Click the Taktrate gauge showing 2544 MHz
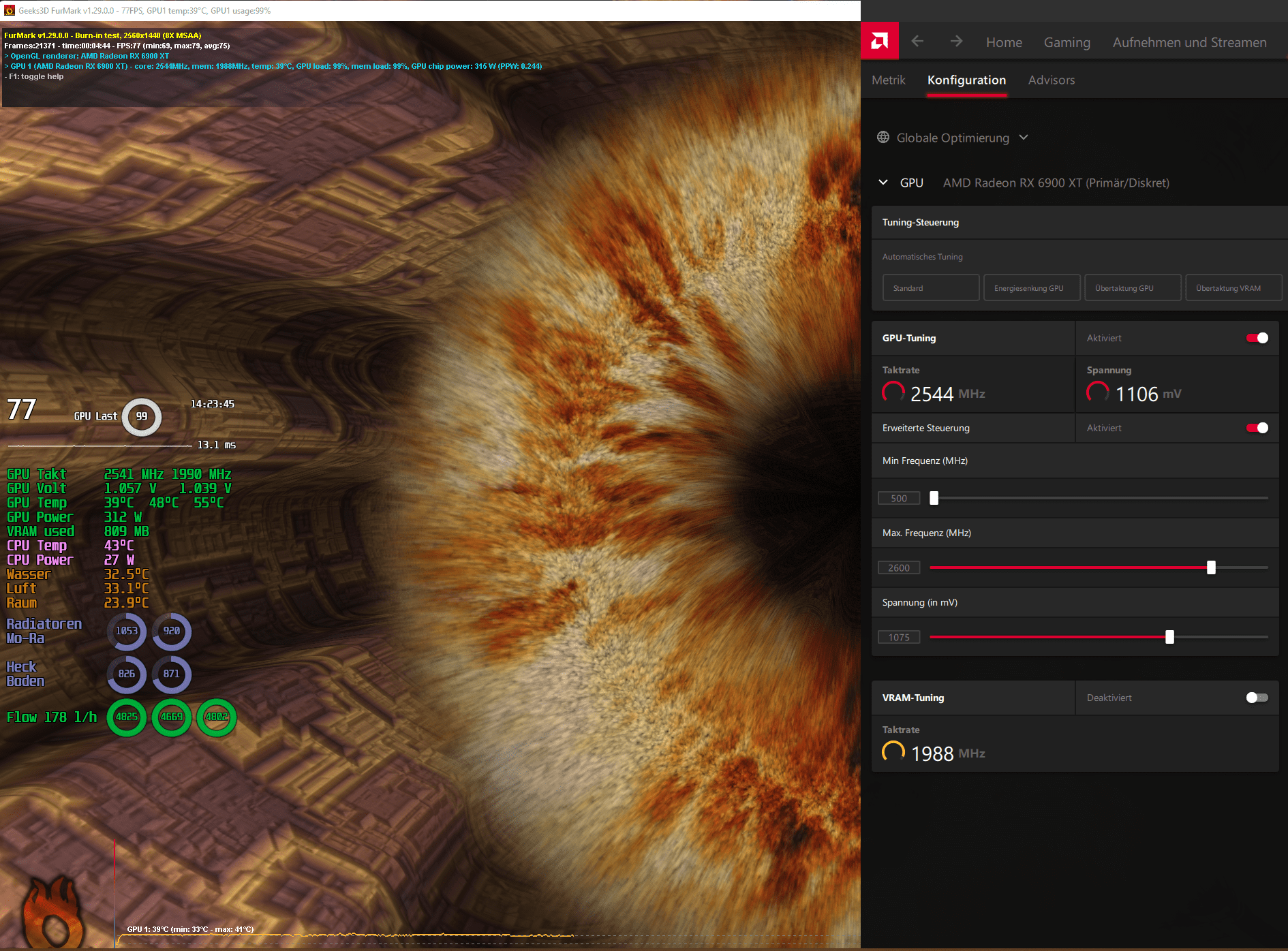The image size is (1288, 951). click(893, 392)
